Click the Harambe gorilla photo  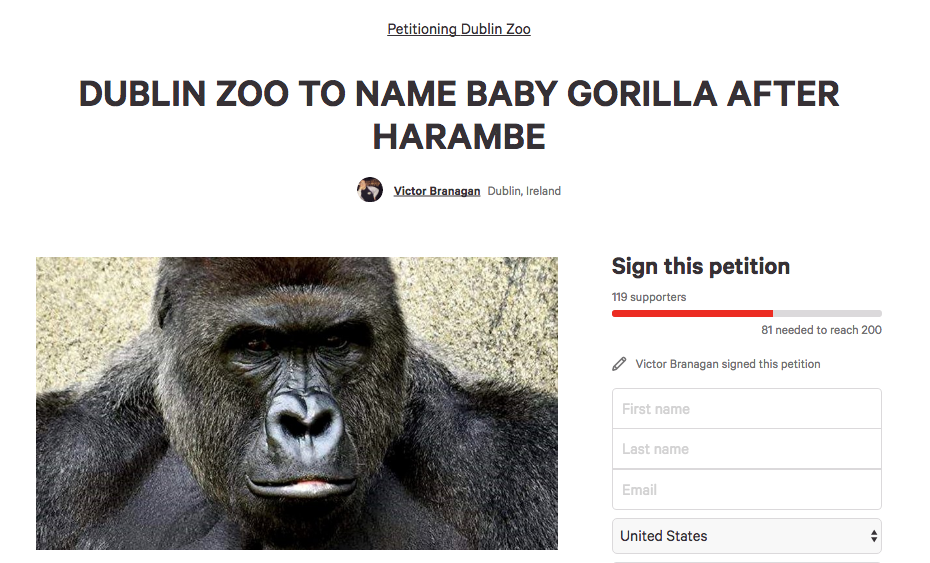click(x=297, y=403)
